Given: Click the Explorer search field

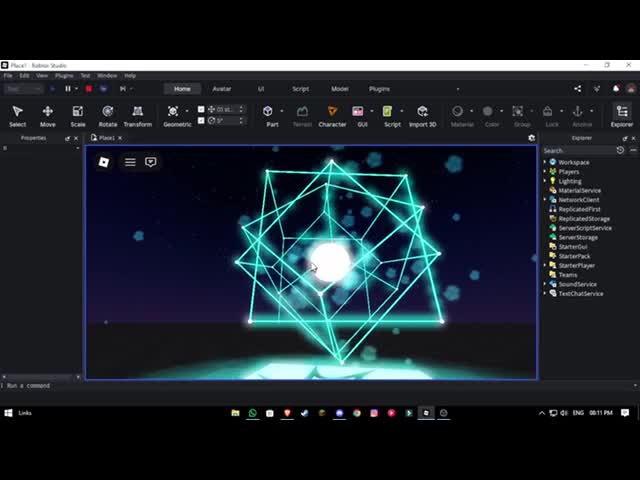Looking at the screenshot, I should click(578, 150).
